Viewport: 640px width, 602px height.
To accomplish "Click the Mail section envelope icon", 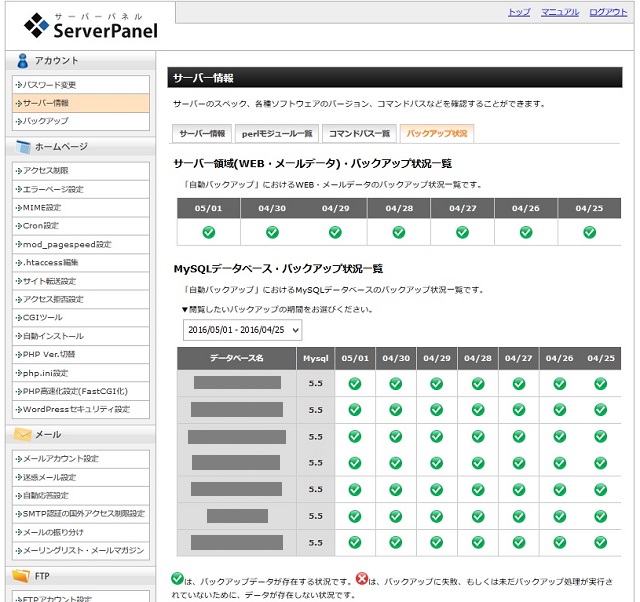I will pos(22,435).
